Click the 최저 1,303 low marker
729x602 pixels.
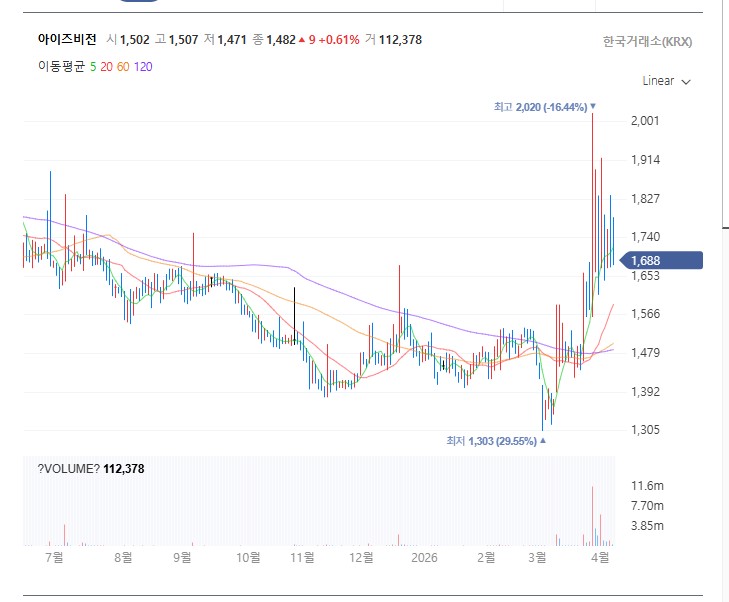(496, 441)
